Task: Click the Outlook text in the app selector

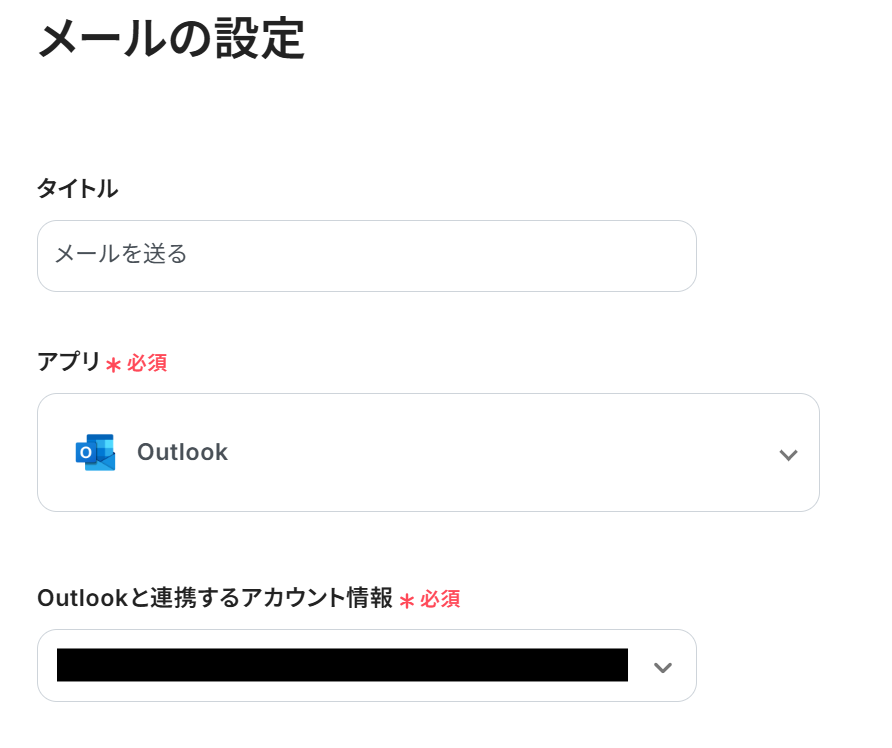Action: (x=182, y=452)
